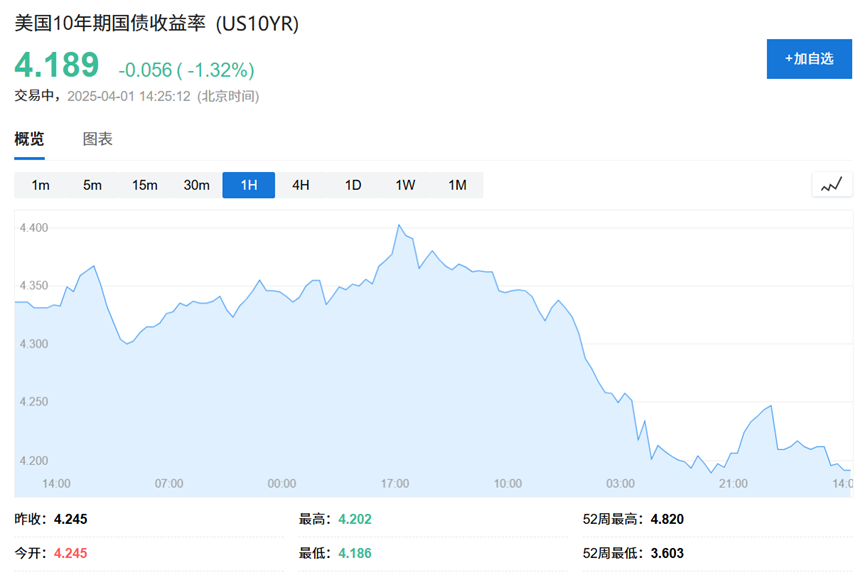Click the timestamp 2025-04-01 14:25:12
Image resolution: width=865 pixels, height=580 pixels.
pos(129,97)
